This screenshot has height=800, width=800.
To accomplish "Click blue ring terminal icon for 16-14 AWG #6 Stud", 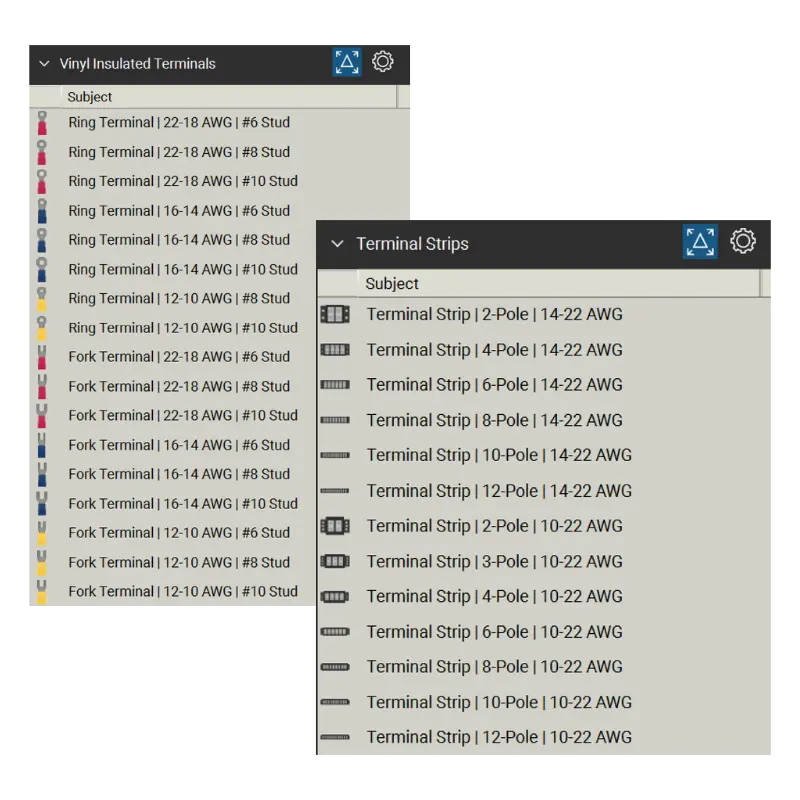I will (42, 211).
